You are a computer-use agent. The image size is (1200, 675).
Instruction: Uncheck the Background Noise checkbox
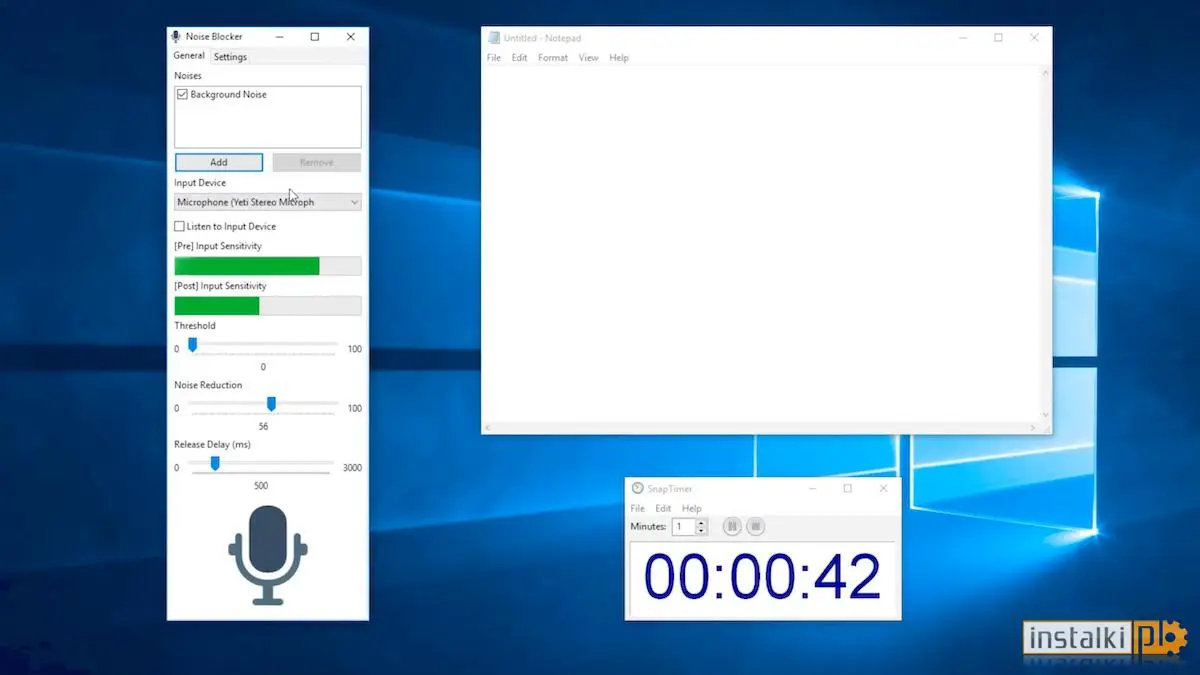click(x=182, y=94)
